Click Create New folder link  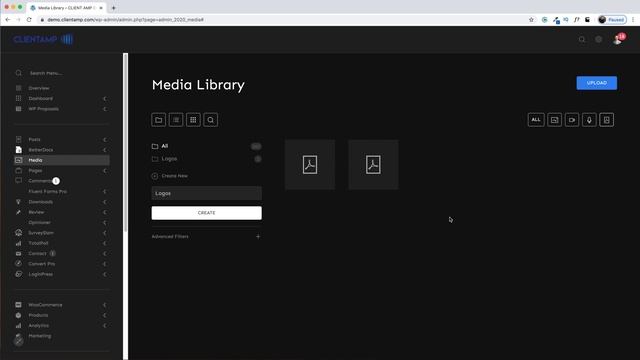pyautogui.click(x=170, y=176)
